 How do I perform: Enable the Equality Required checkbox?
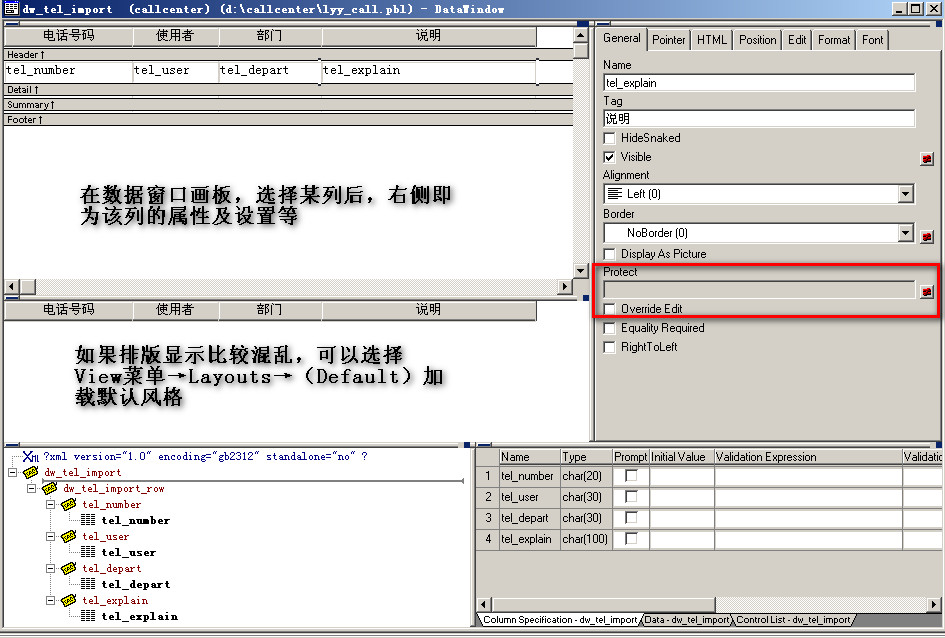pyautogui.click(x=609, y=328)
